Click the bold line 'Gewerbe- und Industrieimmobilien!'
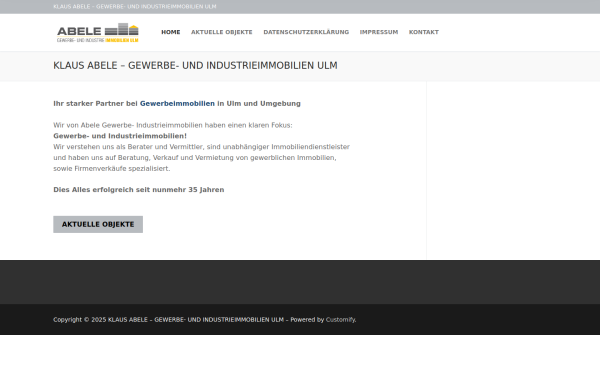The width and height of the screenshot is (600, 375). pos(120,136)
